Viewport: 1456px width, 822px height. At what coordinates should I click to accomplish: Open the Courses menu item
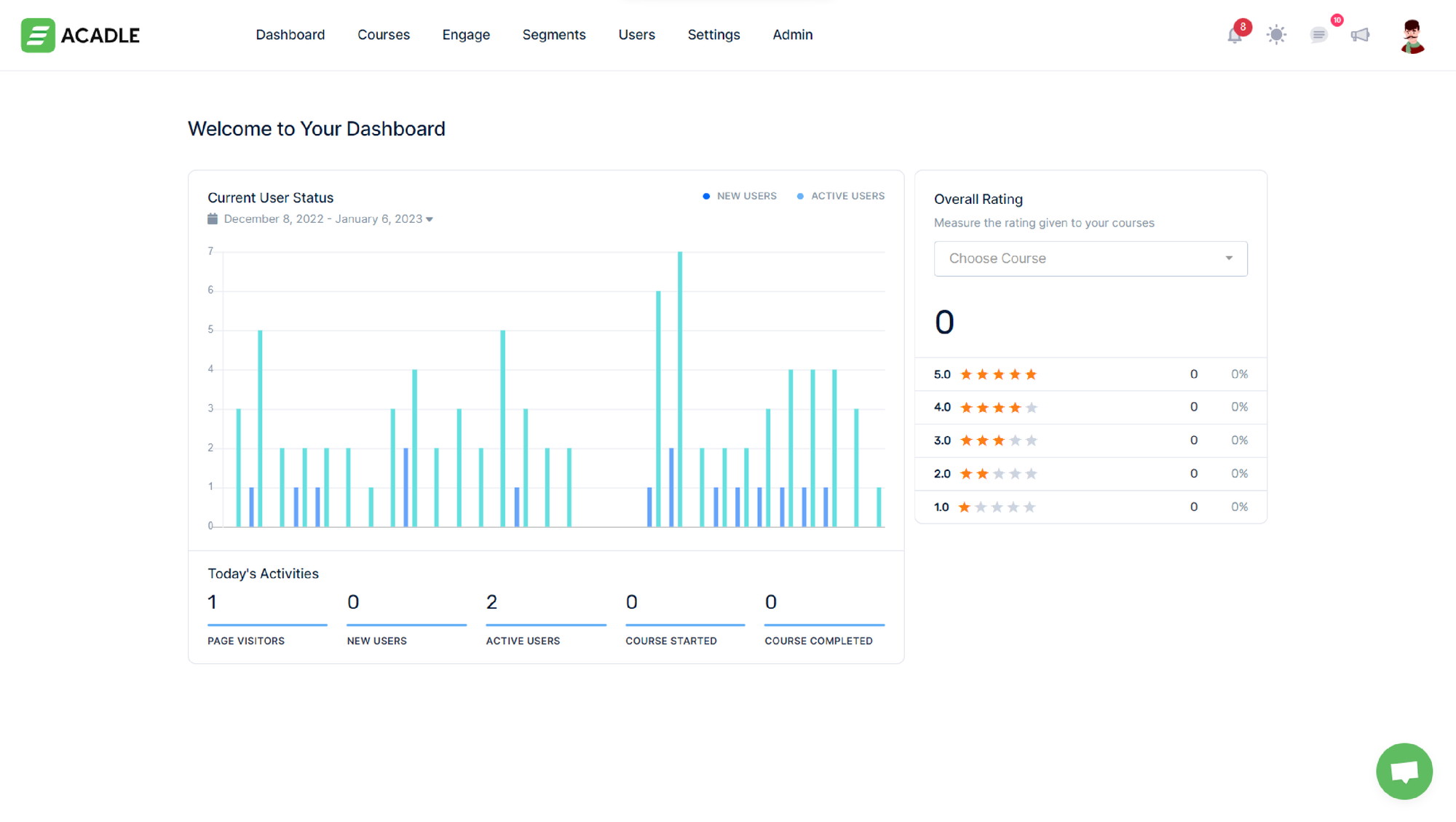383,34
